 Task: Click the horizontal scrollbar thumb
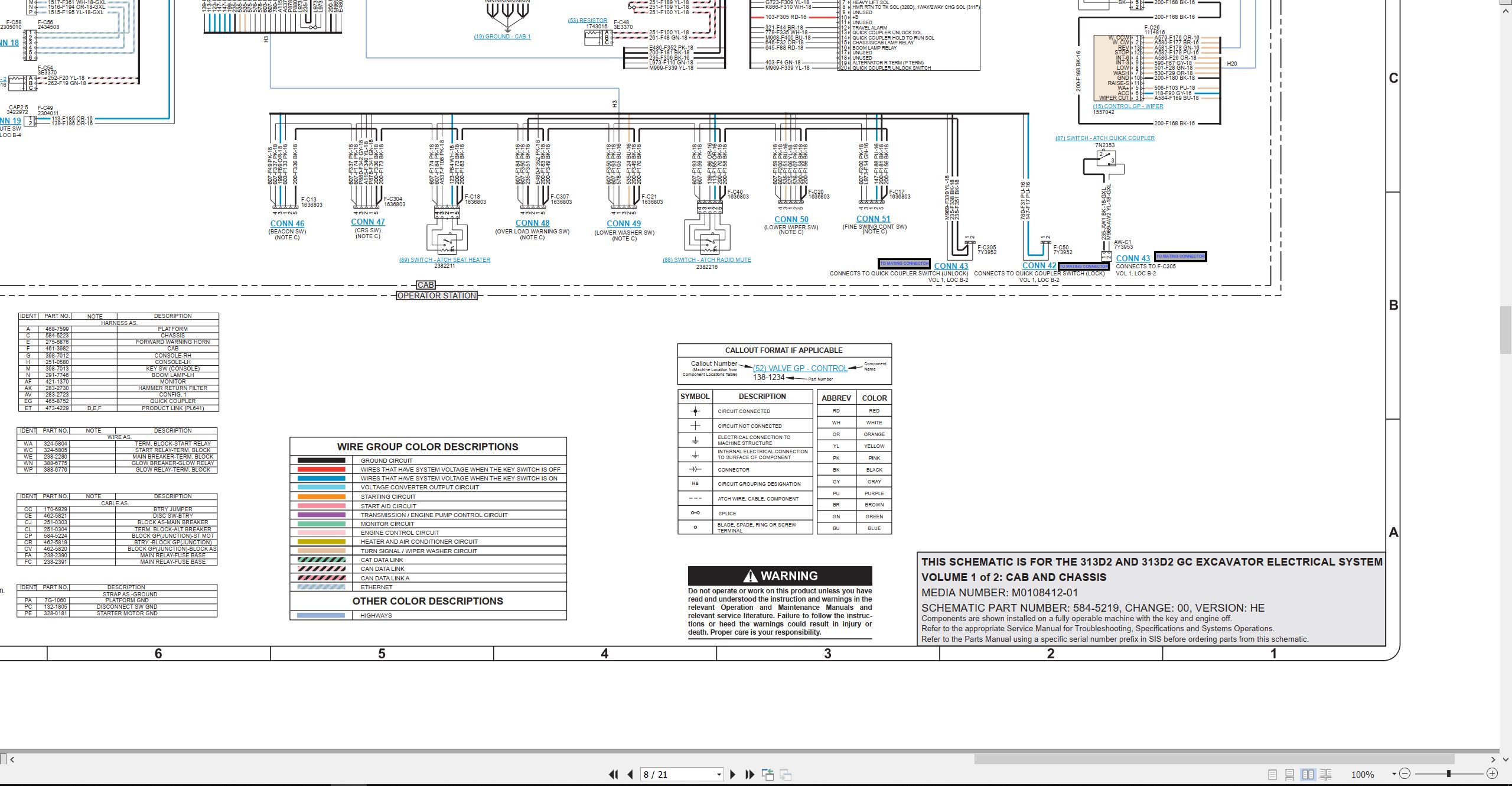[x=1214, y=759]
